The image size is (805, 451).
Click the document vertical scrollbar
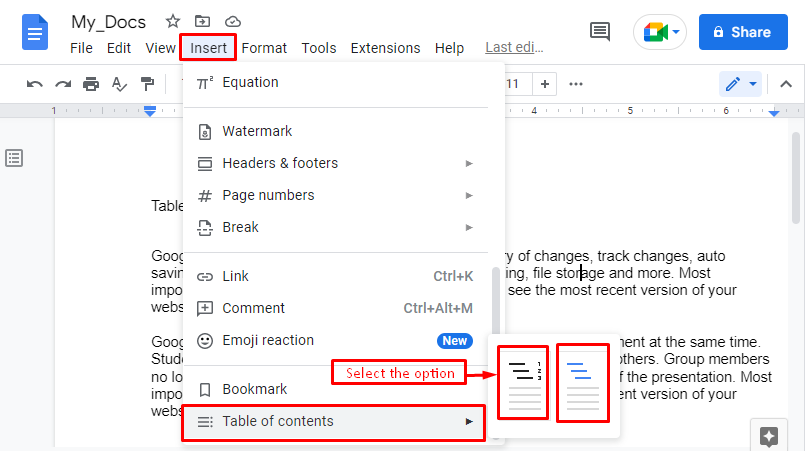796,177
